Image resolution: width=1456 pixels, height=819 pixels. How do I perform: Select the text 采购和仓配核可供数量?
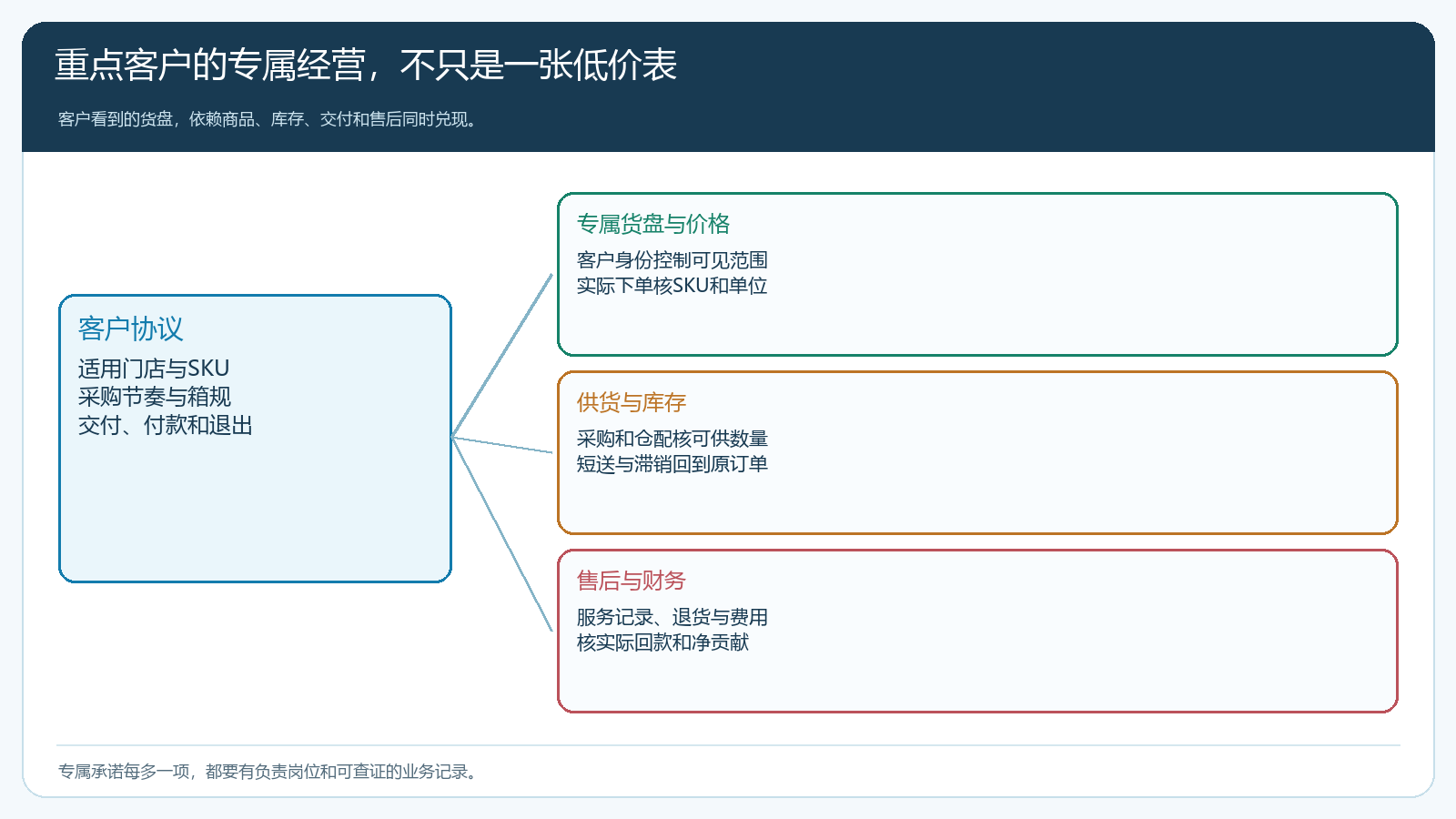click(672, 439)
